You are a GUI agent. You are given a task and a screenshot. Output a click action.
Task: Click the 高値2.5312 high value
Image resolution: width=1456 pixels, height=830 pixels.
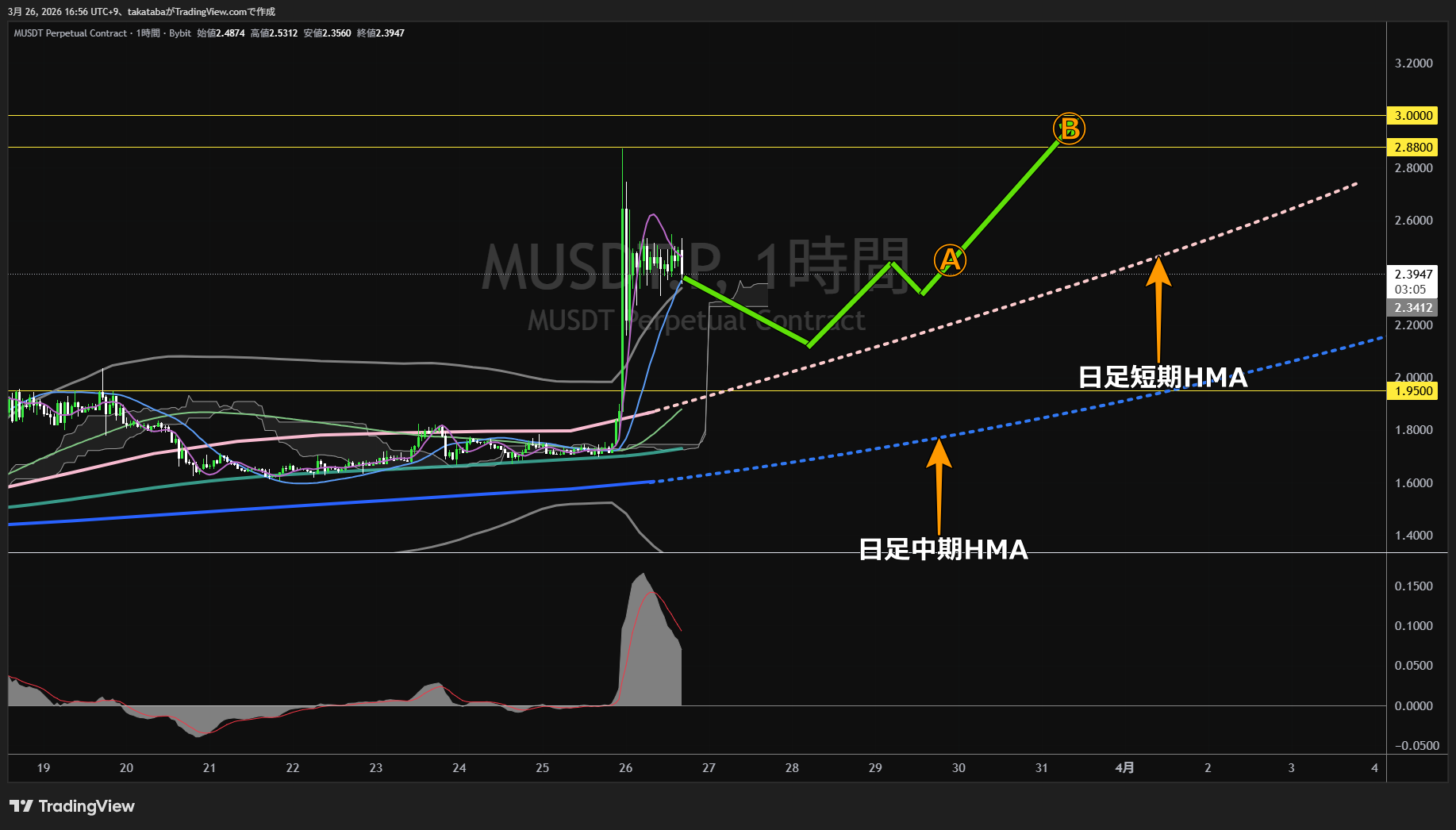tap(274, 33)
